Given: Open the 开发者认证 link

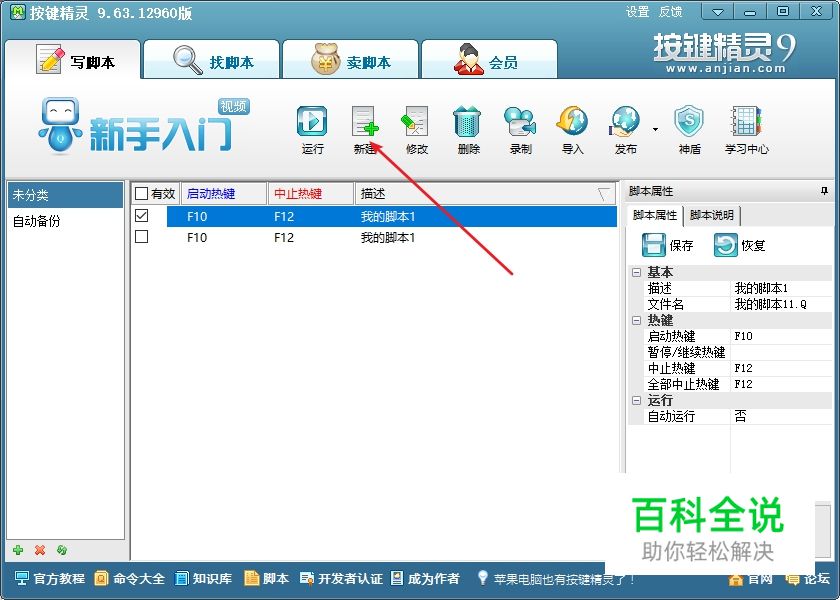Looking at the screenshot, I should pyautogui.click(x=341, y=579).
